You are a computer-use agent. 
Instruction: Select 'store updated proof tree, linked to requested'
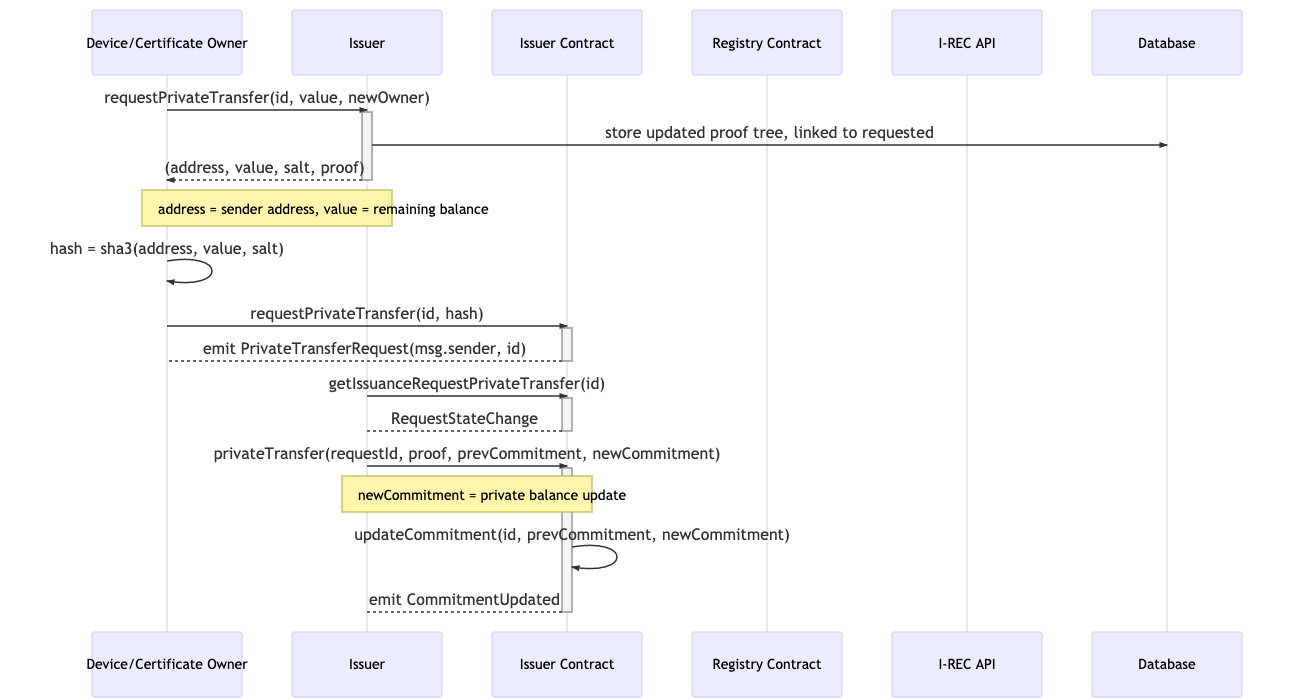pos(769,133)
